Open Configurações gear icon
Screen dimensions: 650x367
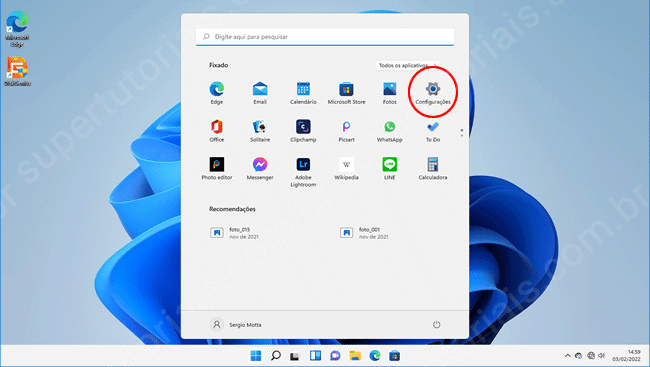433,93
